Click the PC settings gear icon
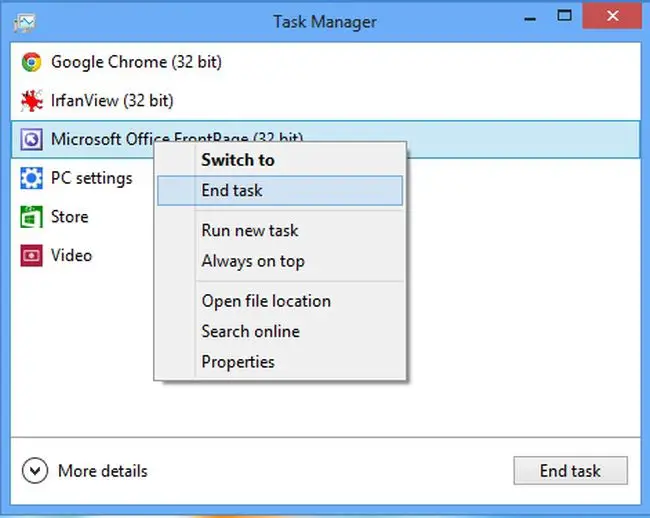Viewport: 650px width, 518px height. [x=32, y=179]
